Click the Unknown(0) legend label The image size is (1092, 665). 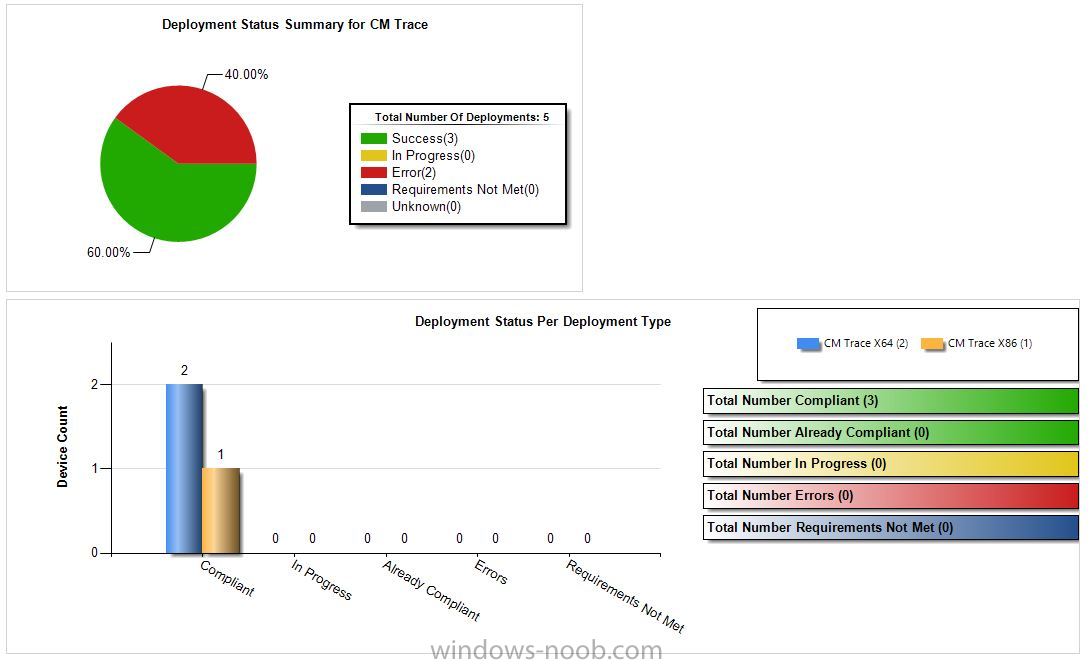(426, 206)
